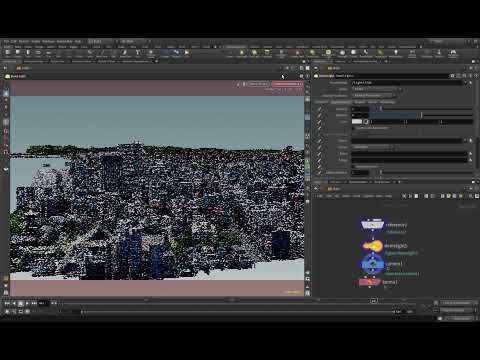
Task: Toggle the first pencil control icon in the parameter column
Action: 320,109
